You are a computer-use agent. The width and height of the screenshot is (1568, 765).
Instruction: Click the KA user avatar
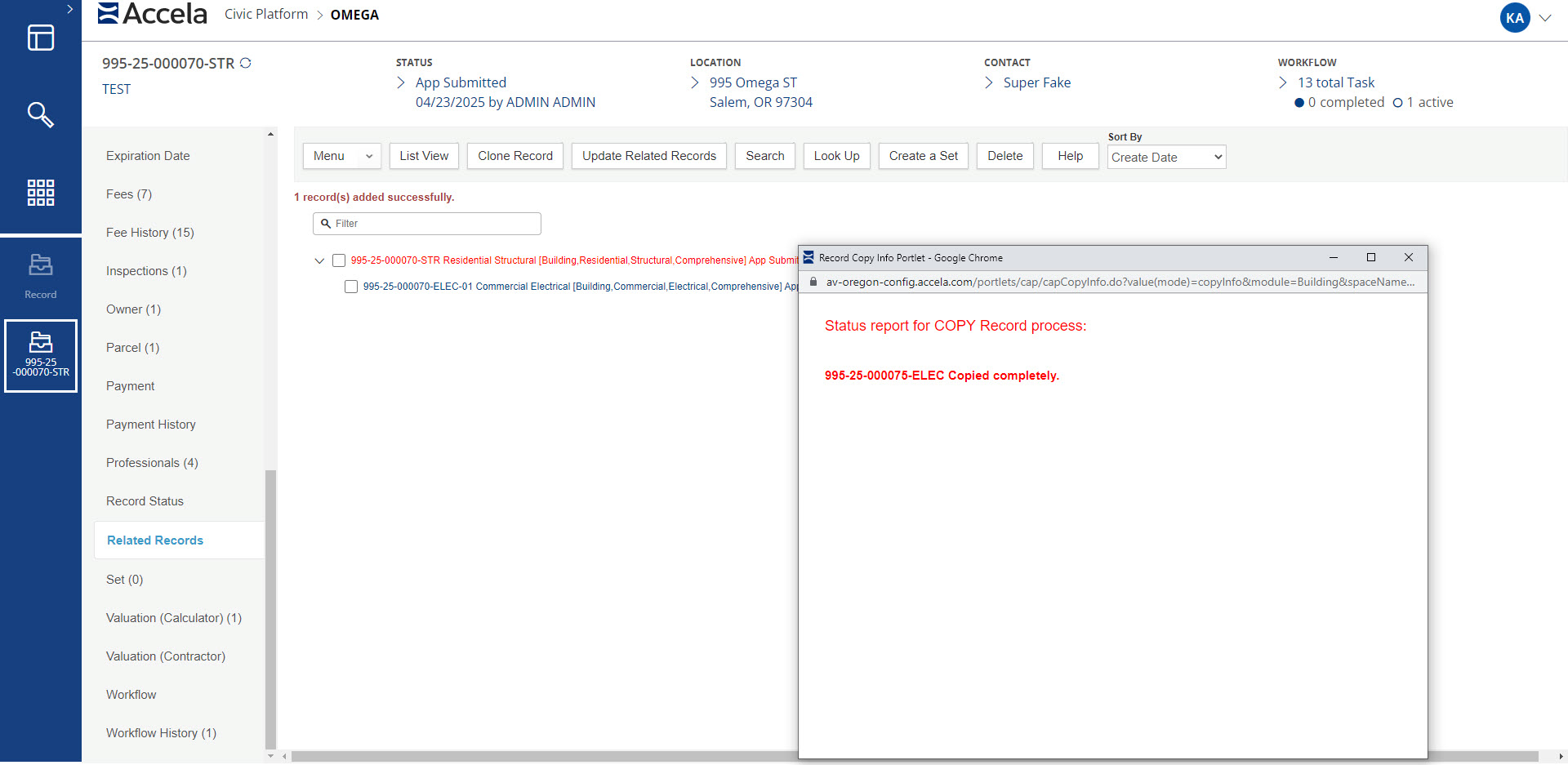[x=1513, y=17]
